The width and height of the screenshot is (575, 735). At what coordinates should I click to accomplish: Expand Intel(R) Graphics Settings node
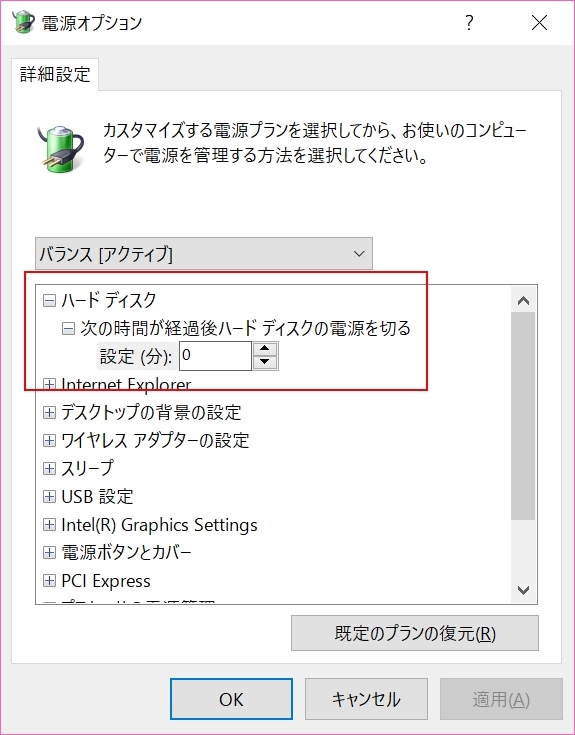pyautogui.click(x=49, y=525)
